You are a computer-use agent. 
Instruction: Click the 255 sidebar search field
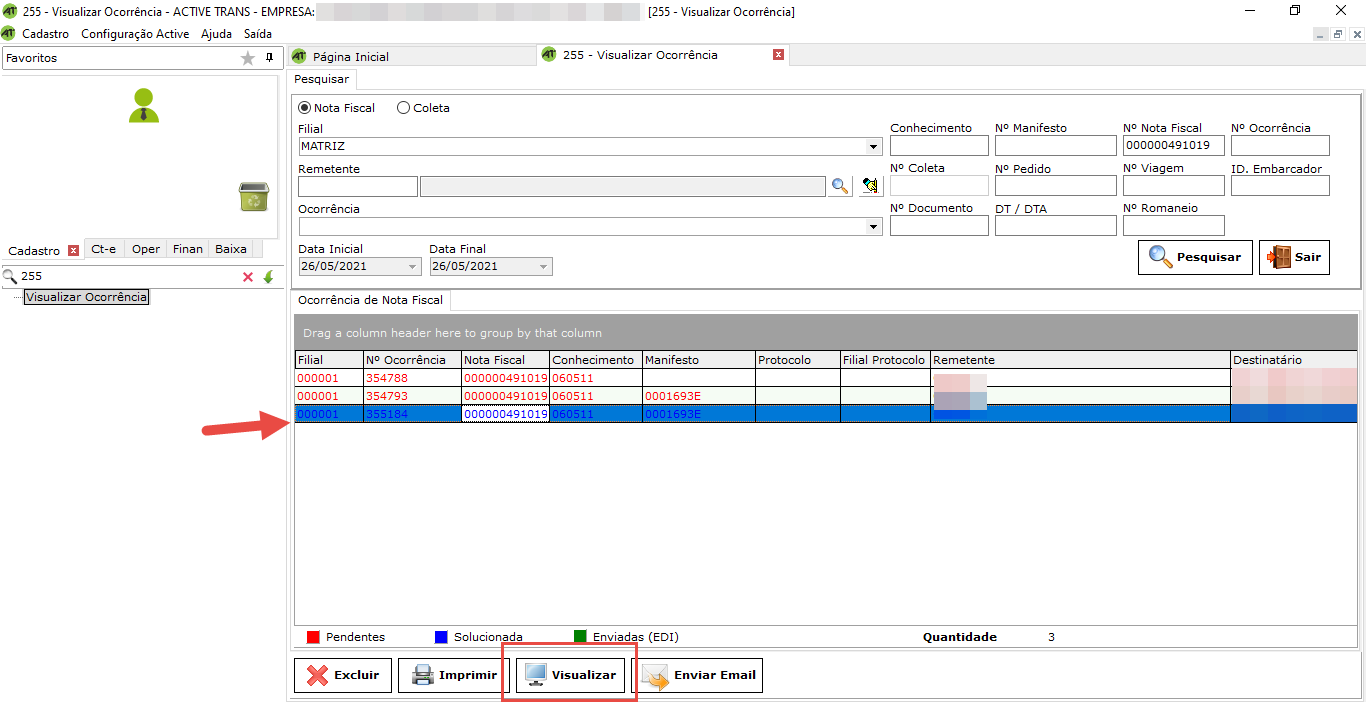128,277
